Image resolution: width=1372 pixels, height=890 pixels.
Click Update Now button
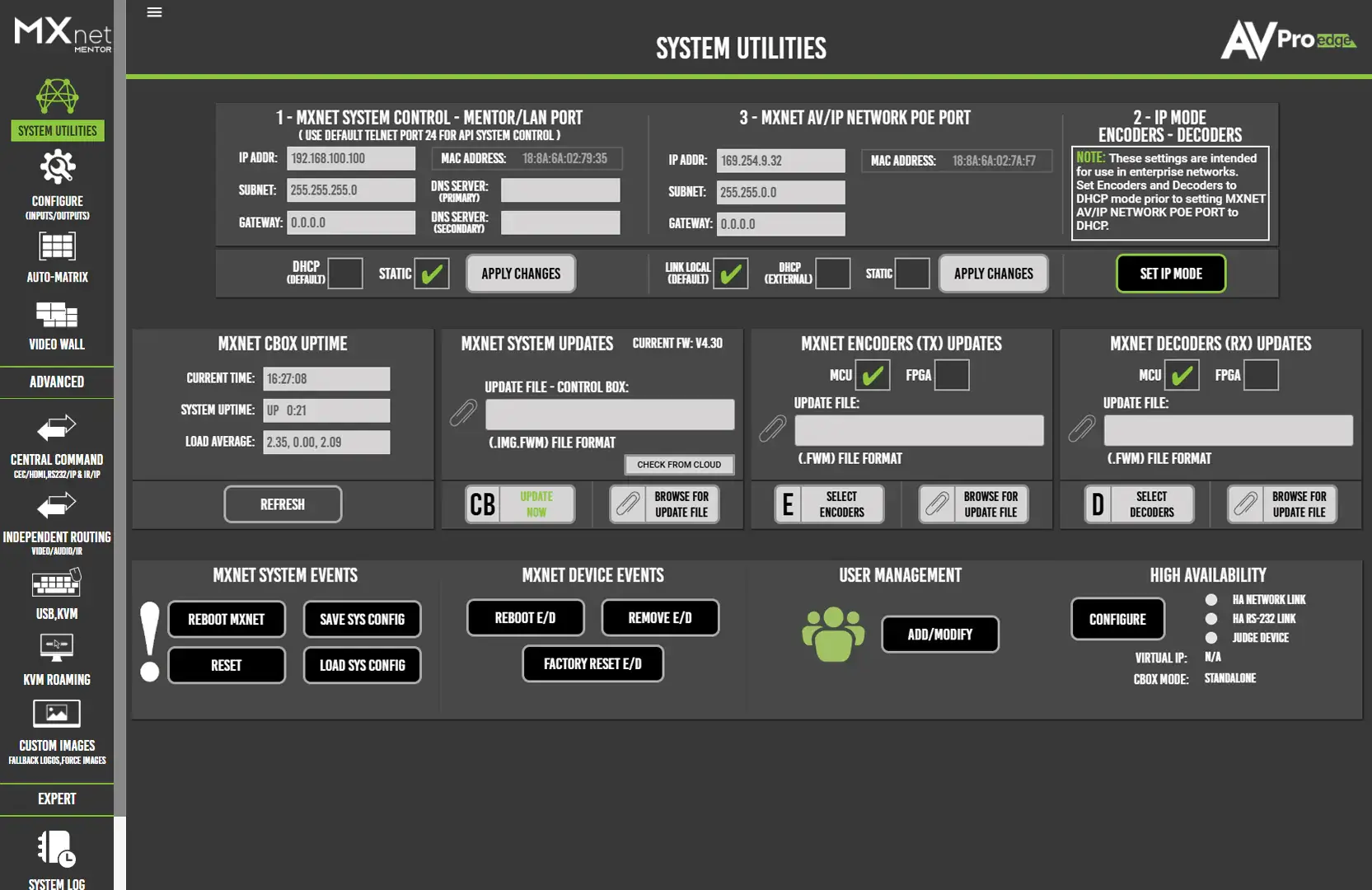(x=536, y=504)
